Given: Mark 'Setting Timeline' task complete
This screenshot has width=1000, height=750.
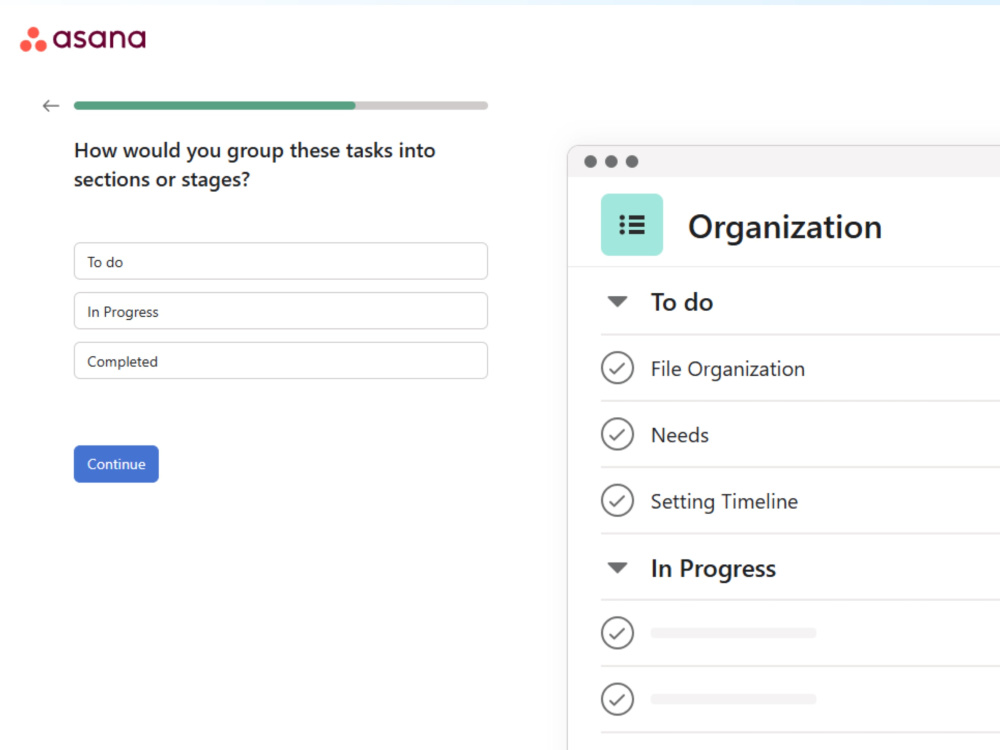Looking at the screenshot, I should [617, 500].
